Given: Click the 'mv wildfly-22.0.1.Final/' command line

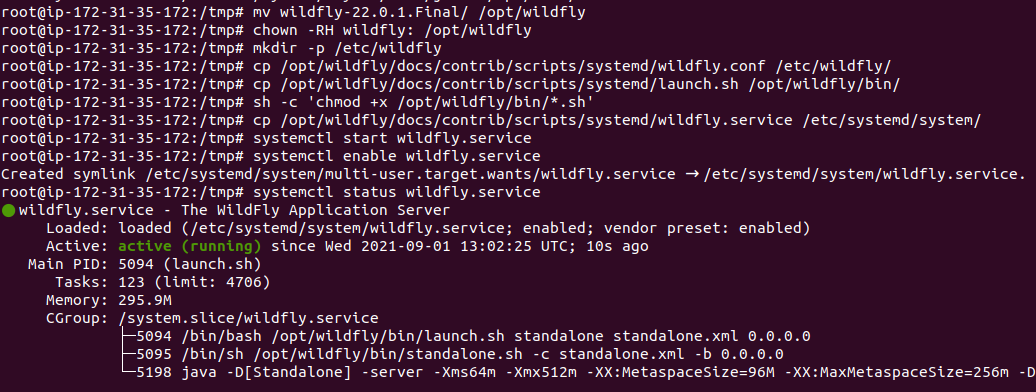Looking at the screenshot, I should [420, 13].
